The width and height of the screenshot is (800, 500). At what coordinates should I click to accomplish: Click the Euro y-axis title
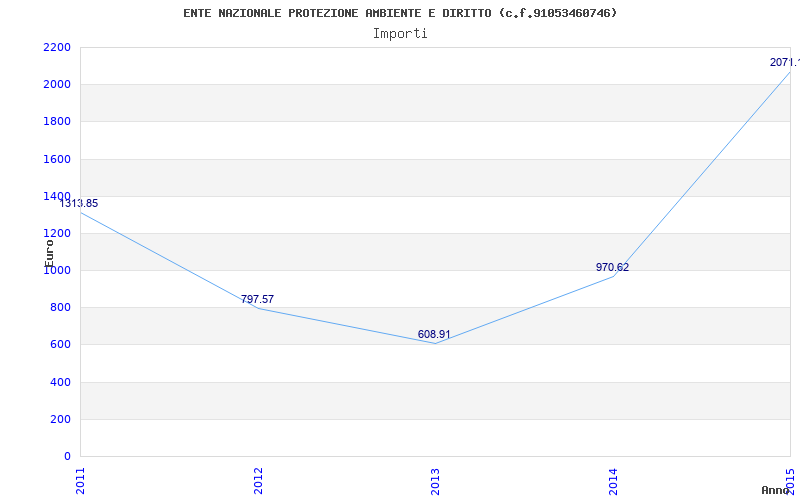49,250
